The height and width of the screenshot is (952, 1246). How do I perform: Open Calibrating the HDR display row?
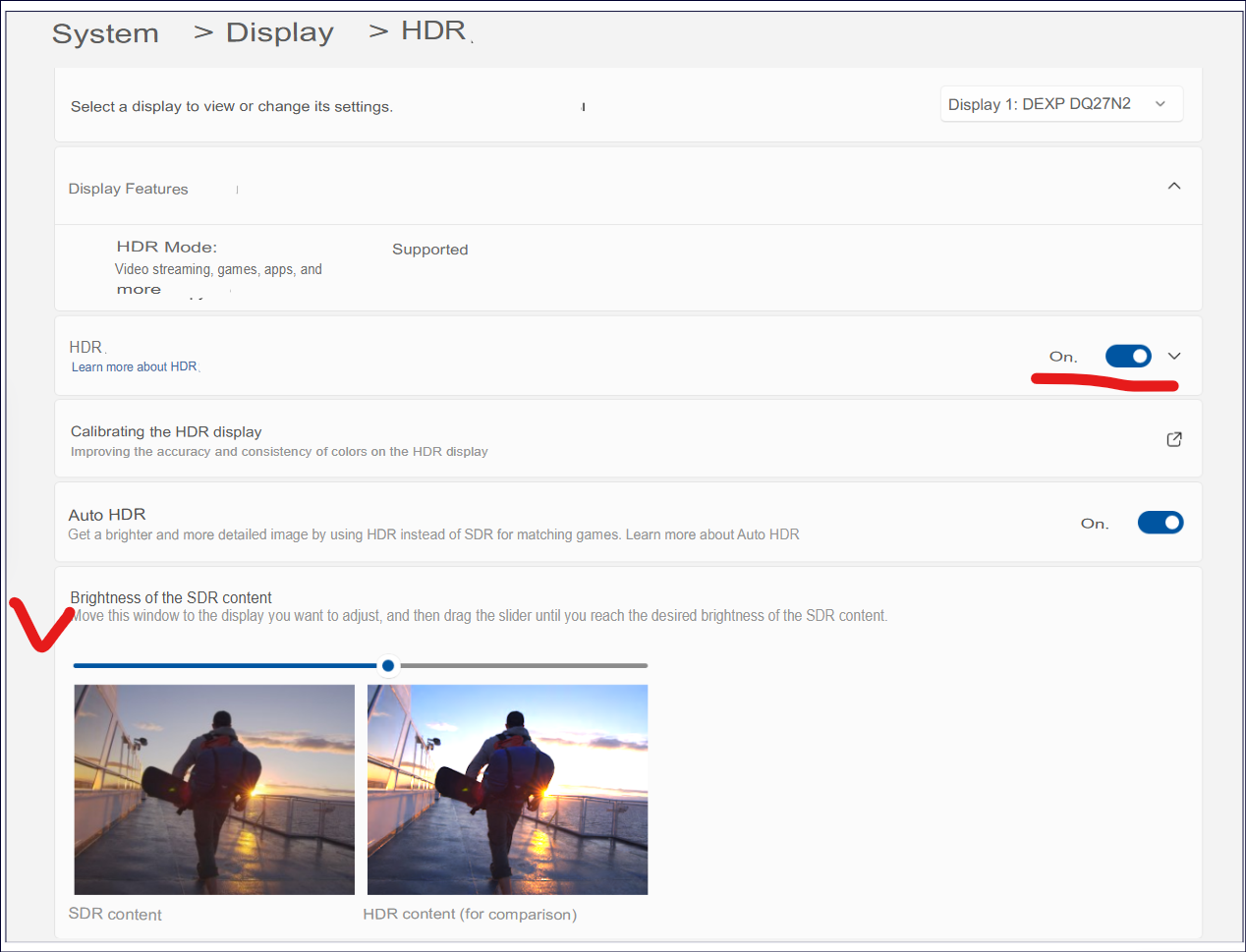(628, 439)
